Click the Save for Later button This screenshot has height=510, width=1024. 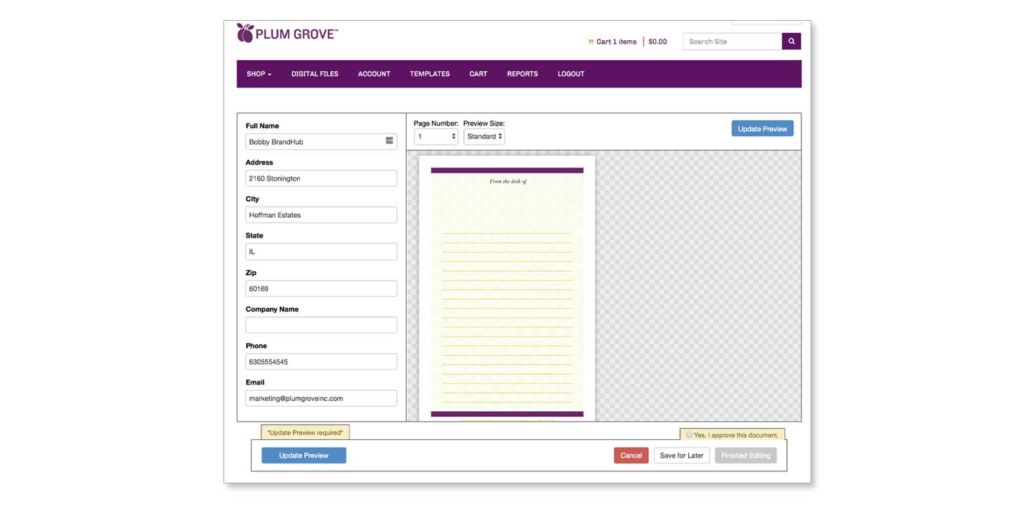point(682,455)
